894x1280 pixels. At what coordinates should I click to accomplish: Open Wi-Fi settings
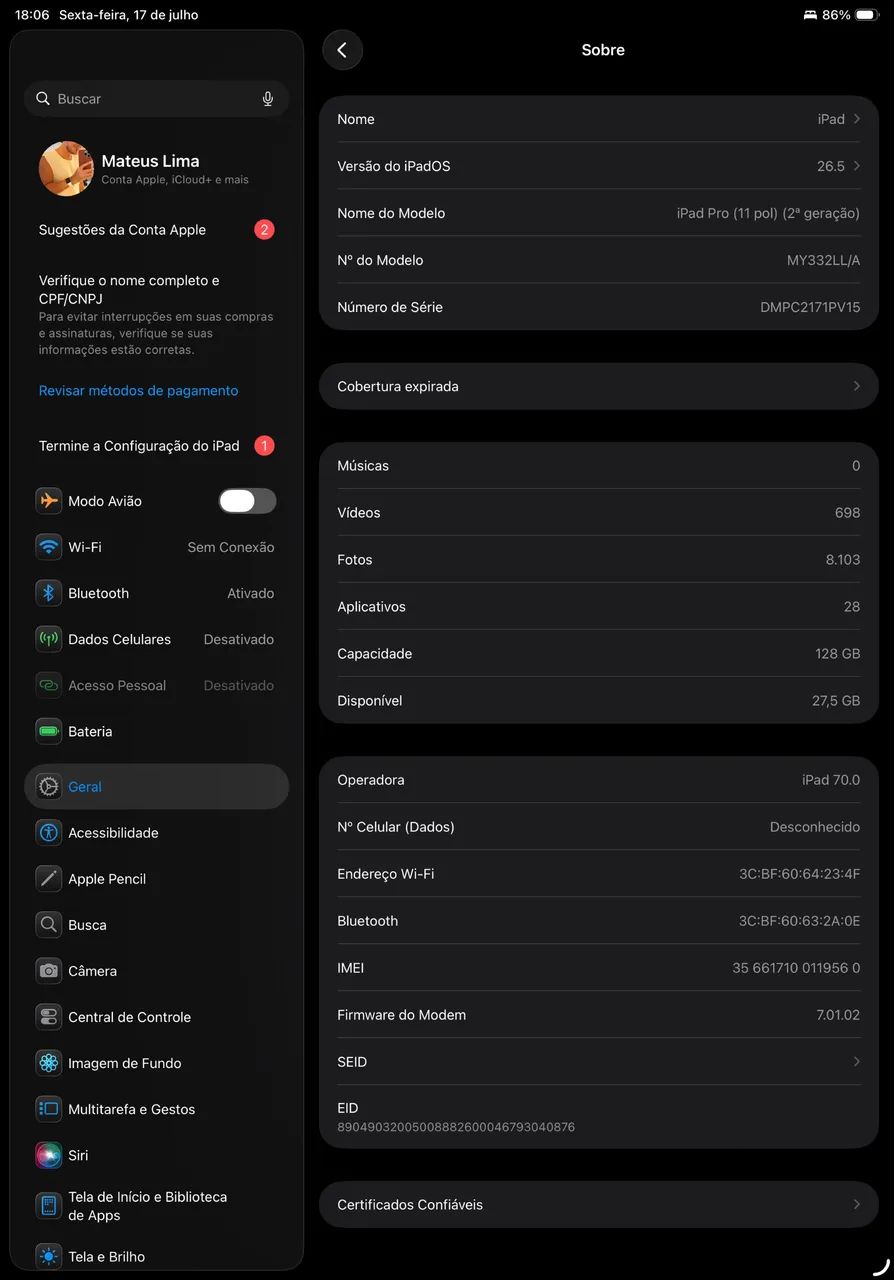coord(156,547)
